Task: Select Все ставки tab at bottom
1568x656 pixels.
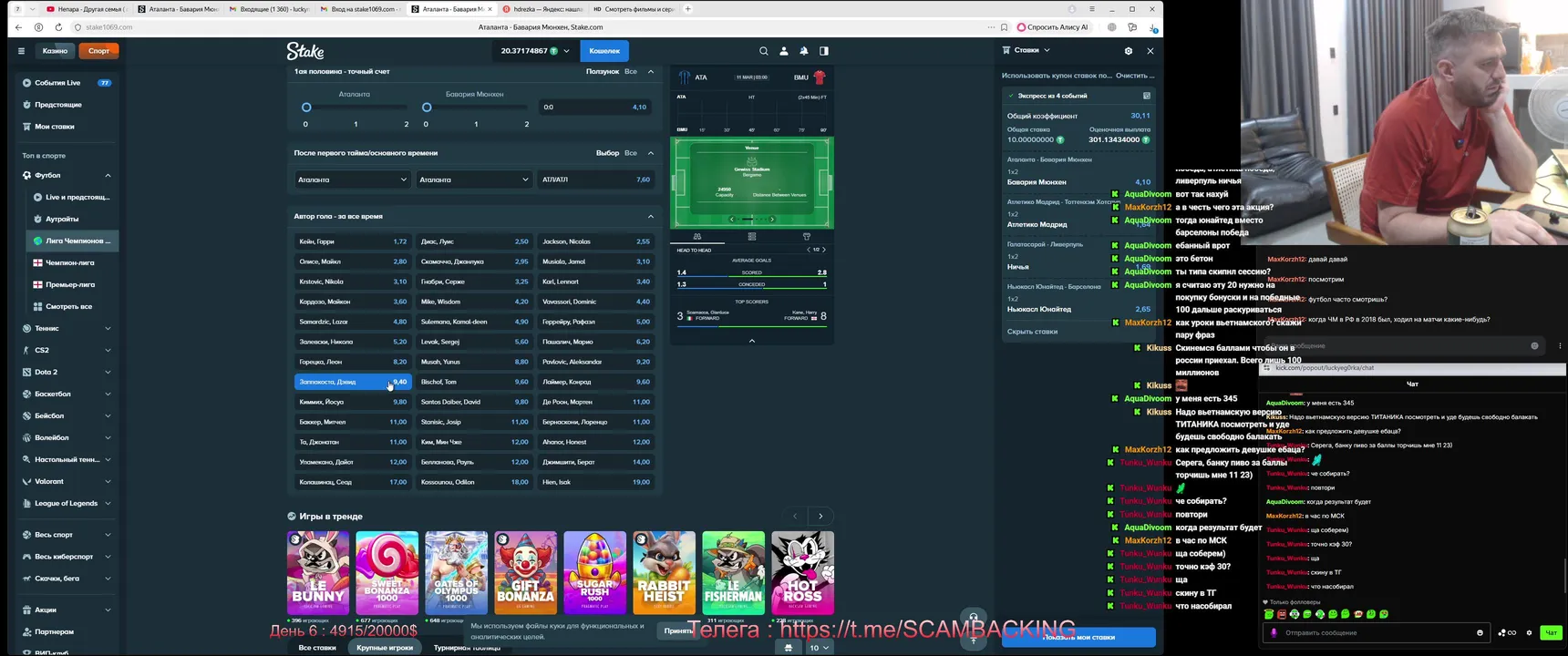Action: click(317, 648)
